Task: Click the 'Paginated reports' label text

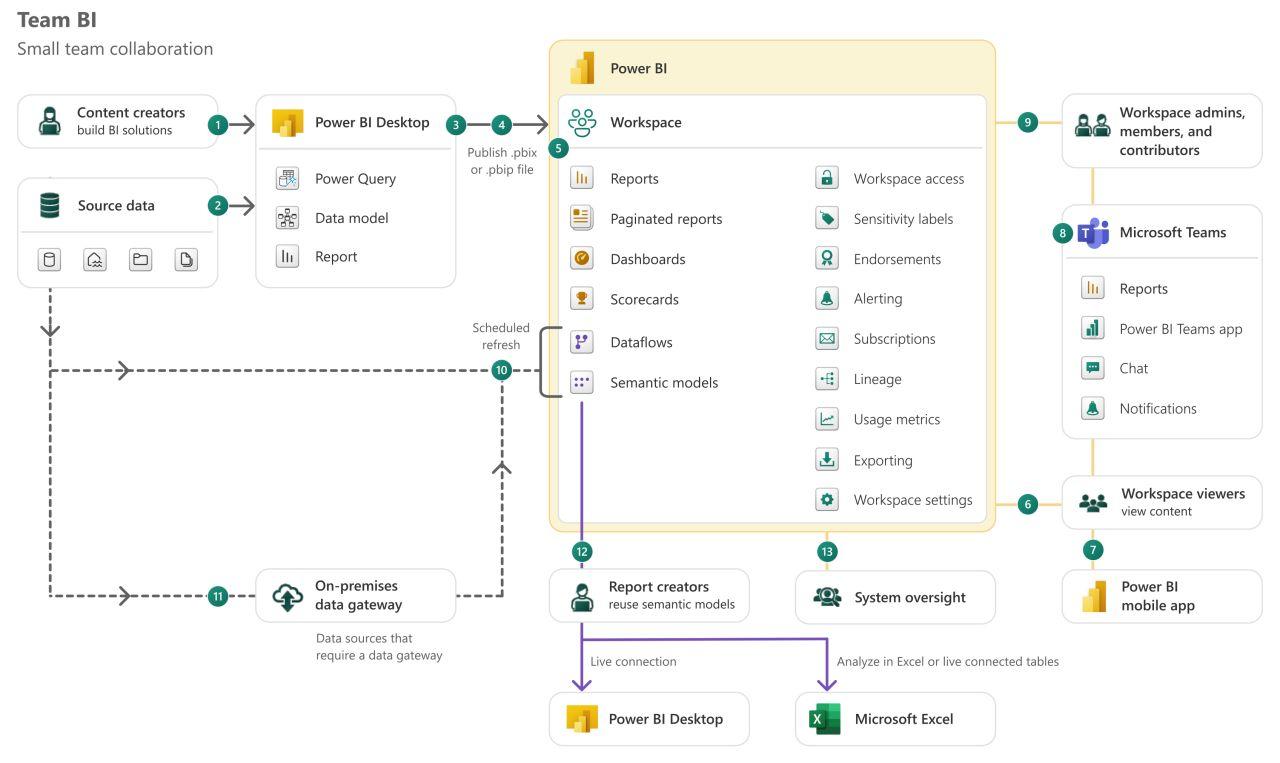Action: click(666, 218)
